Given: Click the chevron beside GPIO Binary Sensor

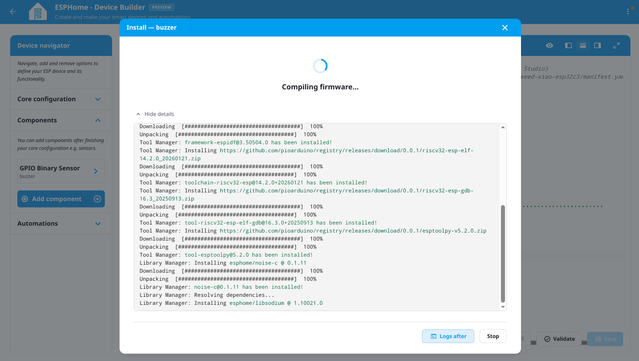Looking at the screenshot, I should point(96,171).
